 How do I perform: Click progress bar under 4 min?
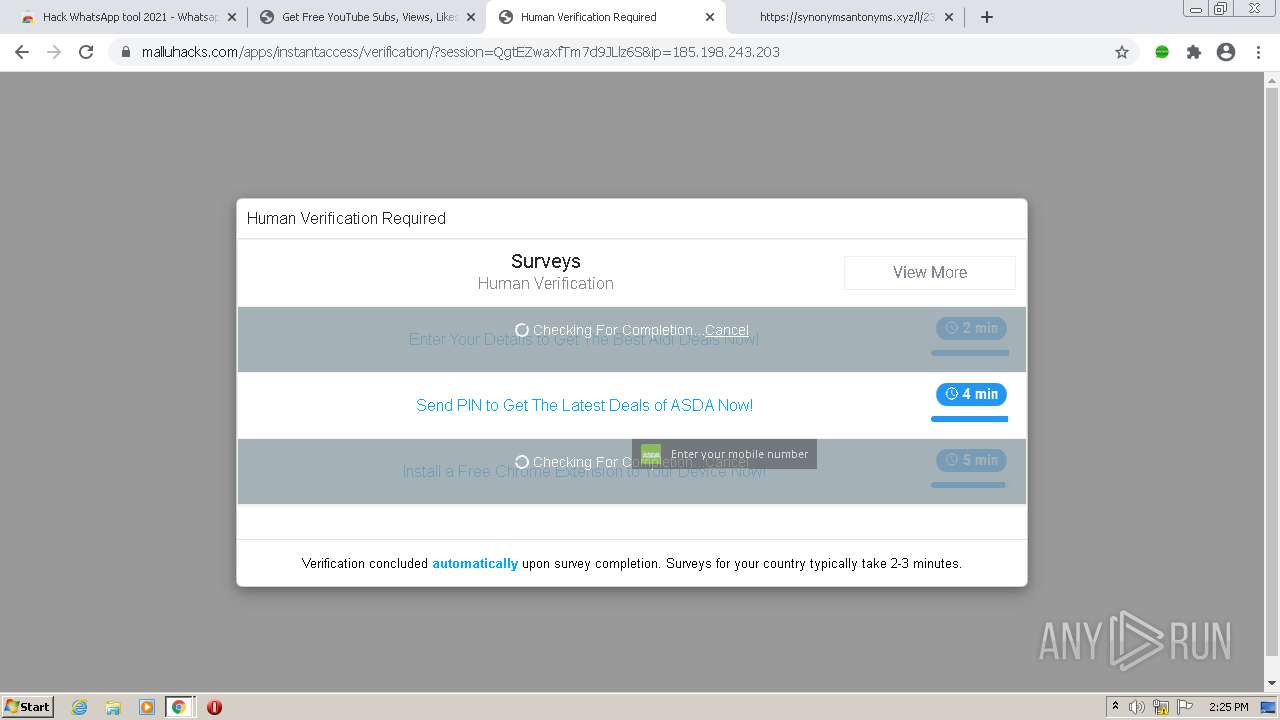[x=969, y=419]
